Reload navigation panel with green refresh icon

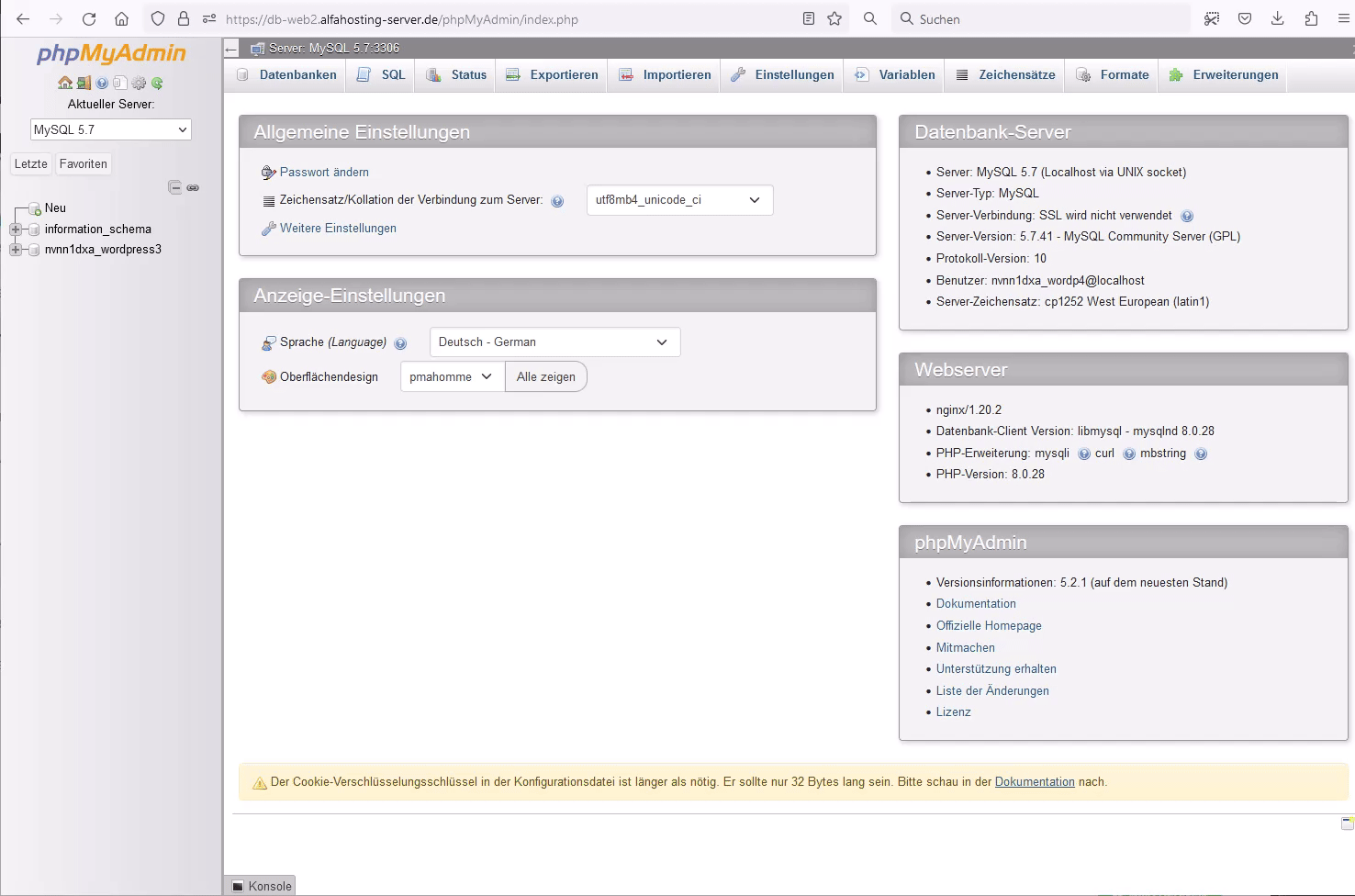(157, 83)
